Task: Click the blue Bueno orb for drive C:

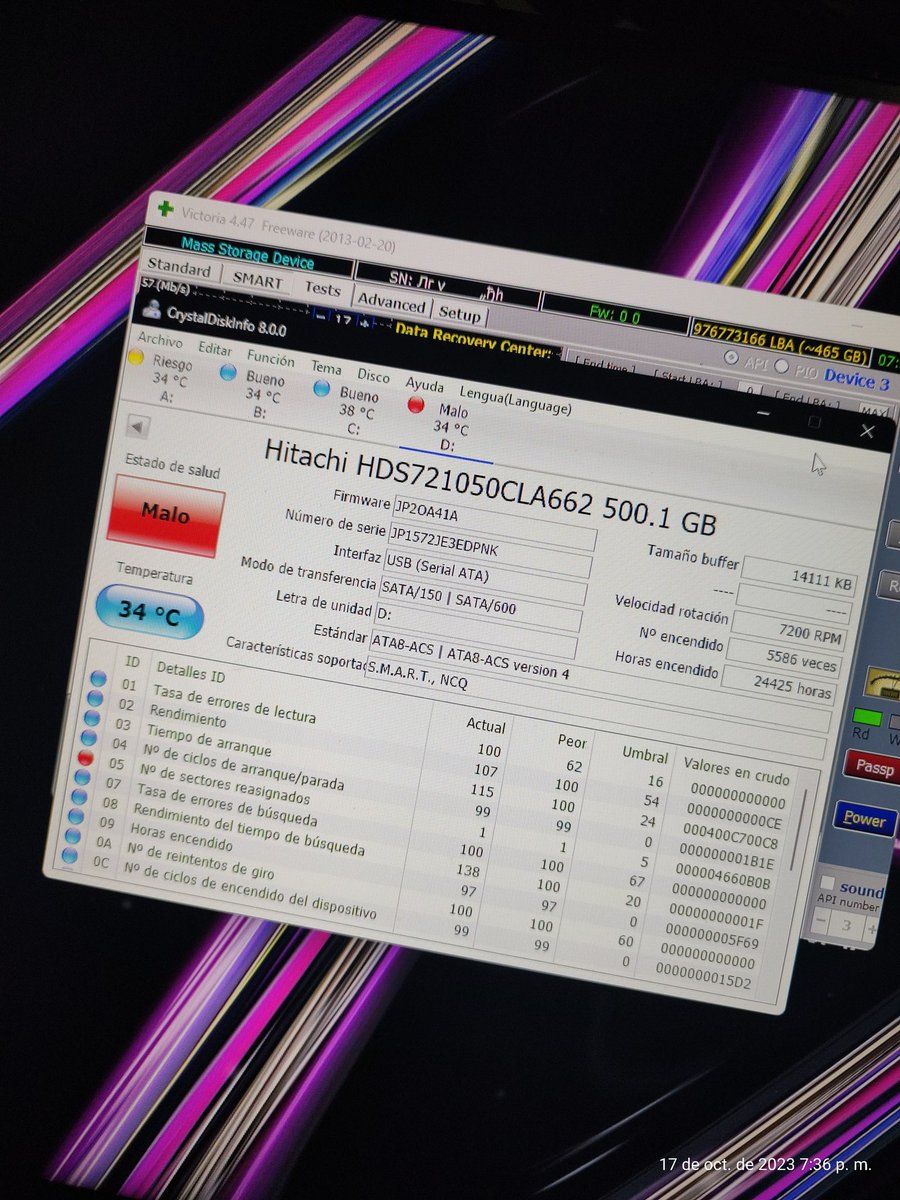Action: click(x=321, y=387)
